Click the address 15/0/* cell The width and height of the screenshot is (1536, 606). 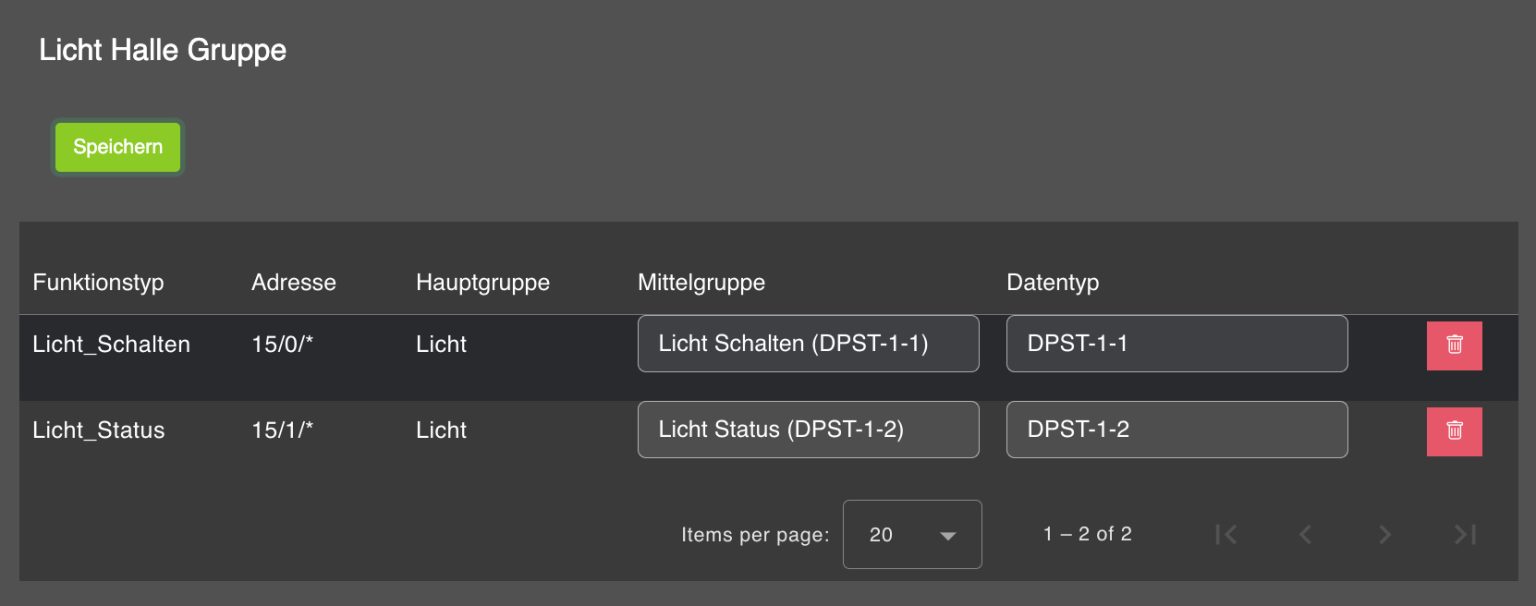(x=281, y=343)
